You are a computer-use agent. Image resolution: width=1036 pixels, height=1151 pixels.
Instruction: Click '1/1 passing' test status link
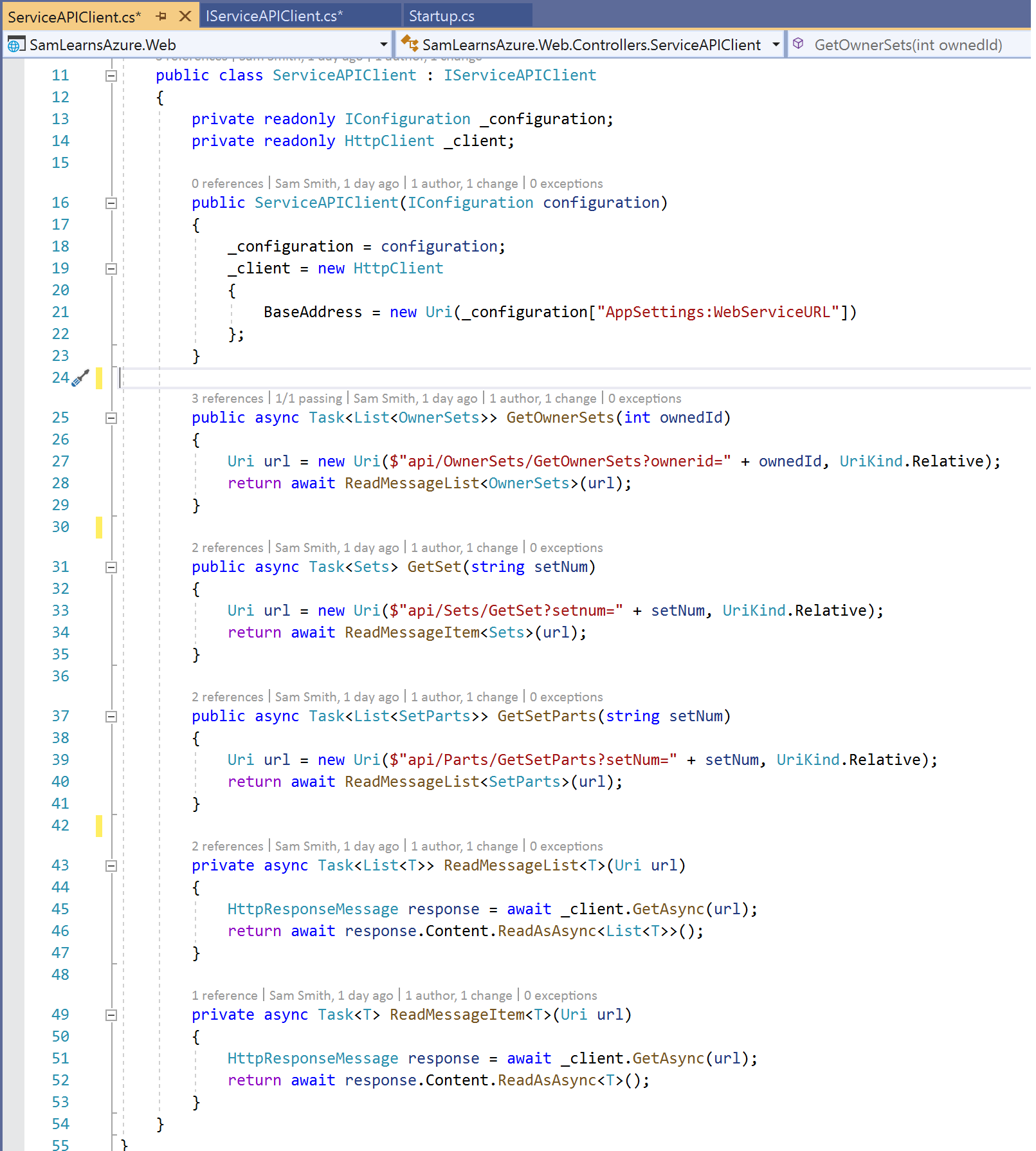309,398
